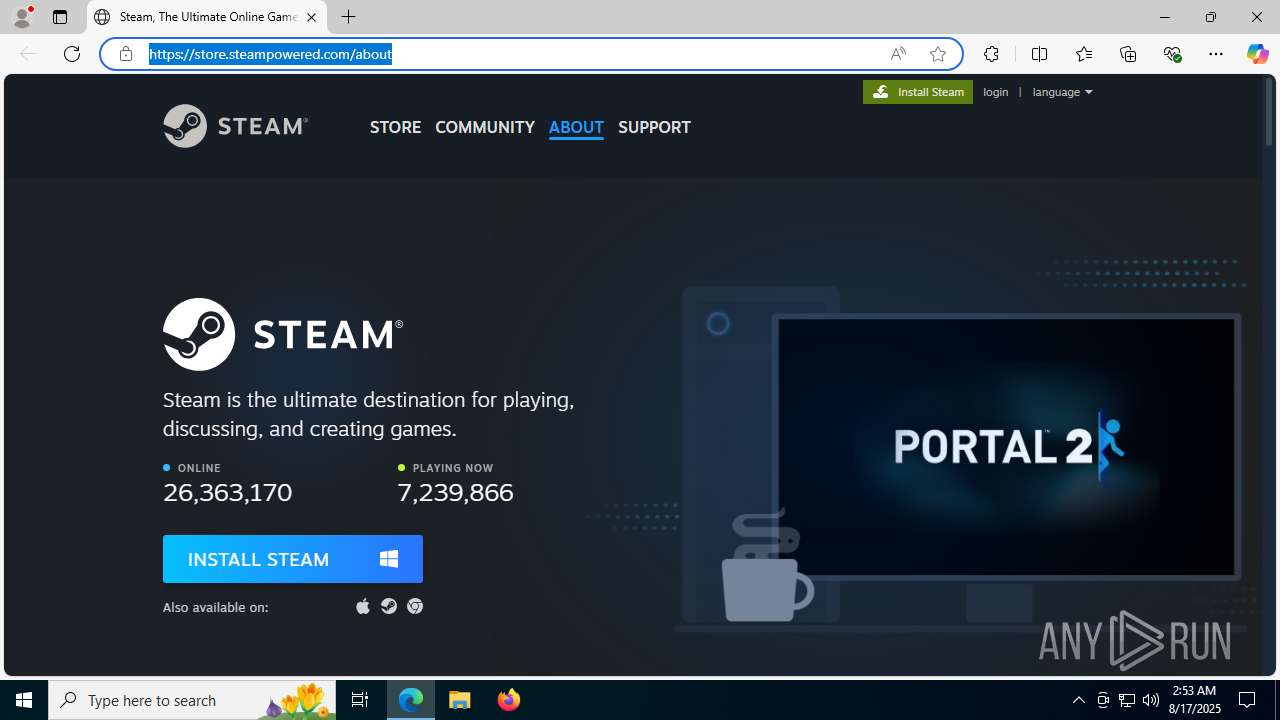Open the browser profile icon
Screen dimensions: 1280x720
click(x=22, y=17)
